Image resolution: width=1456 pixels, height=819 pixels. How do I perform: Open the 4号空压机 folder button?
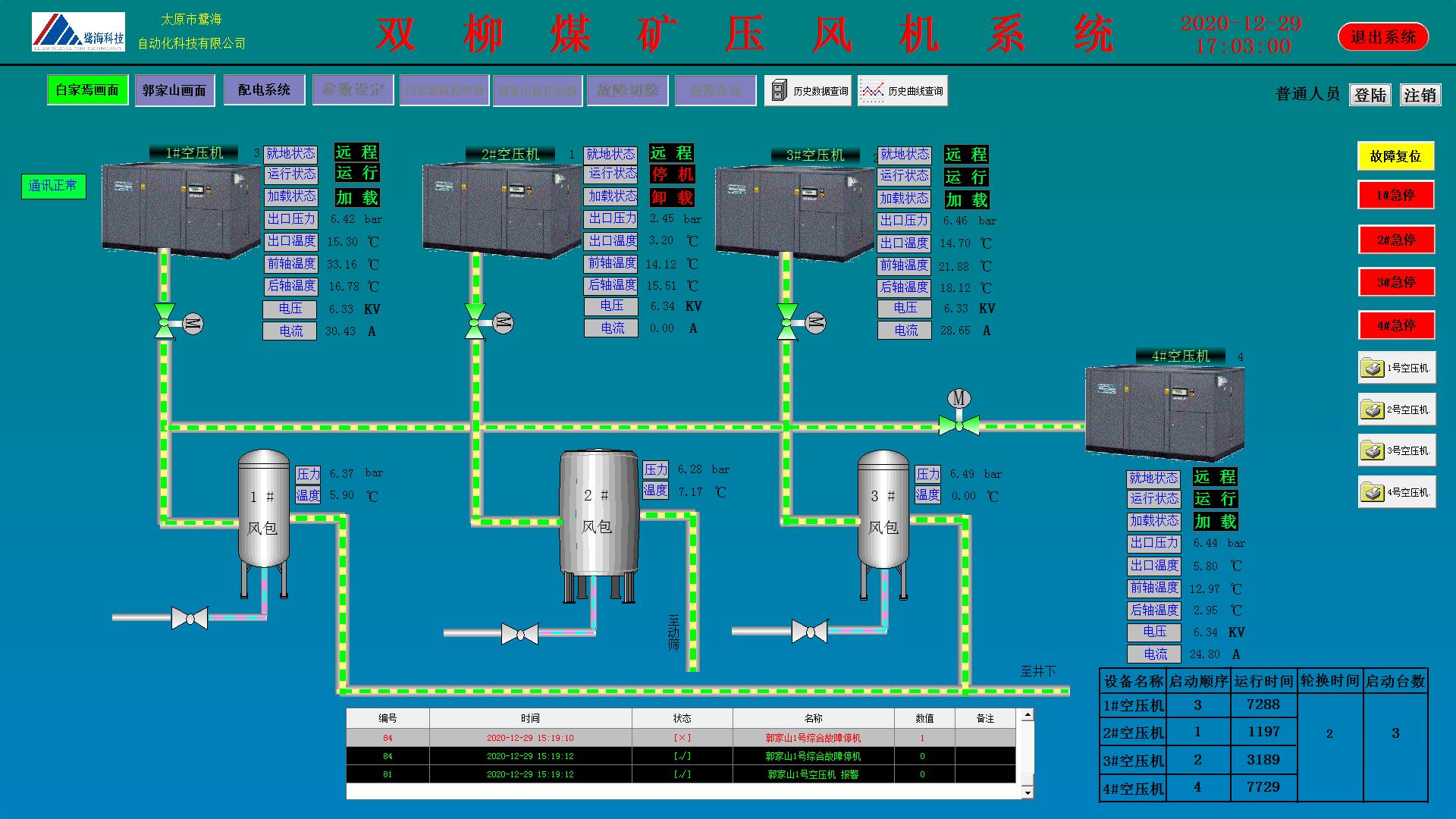pos(1397,492)
